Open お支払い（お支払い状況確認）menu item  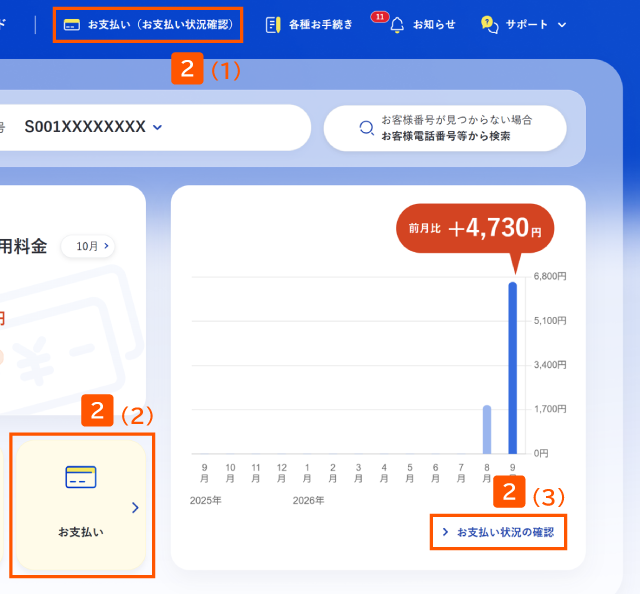pyautogui.click(x=148, y=25)
